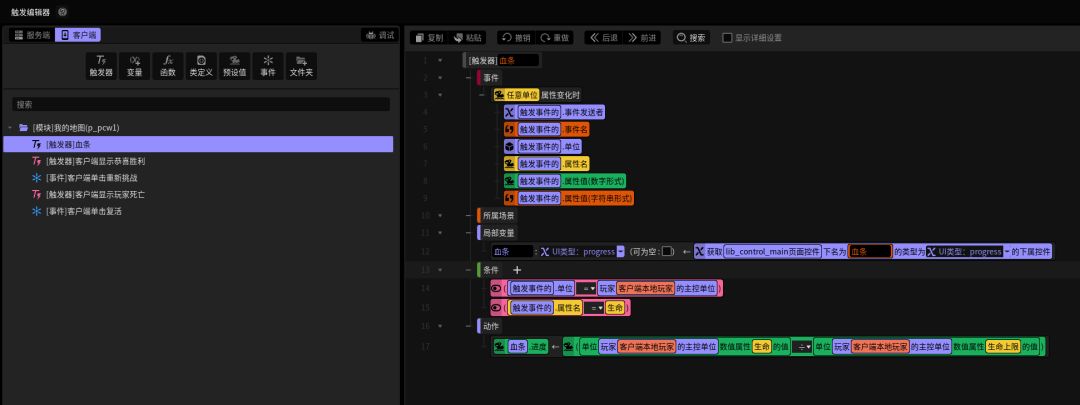Click the 调试 debug button

[x=379, y=35]
